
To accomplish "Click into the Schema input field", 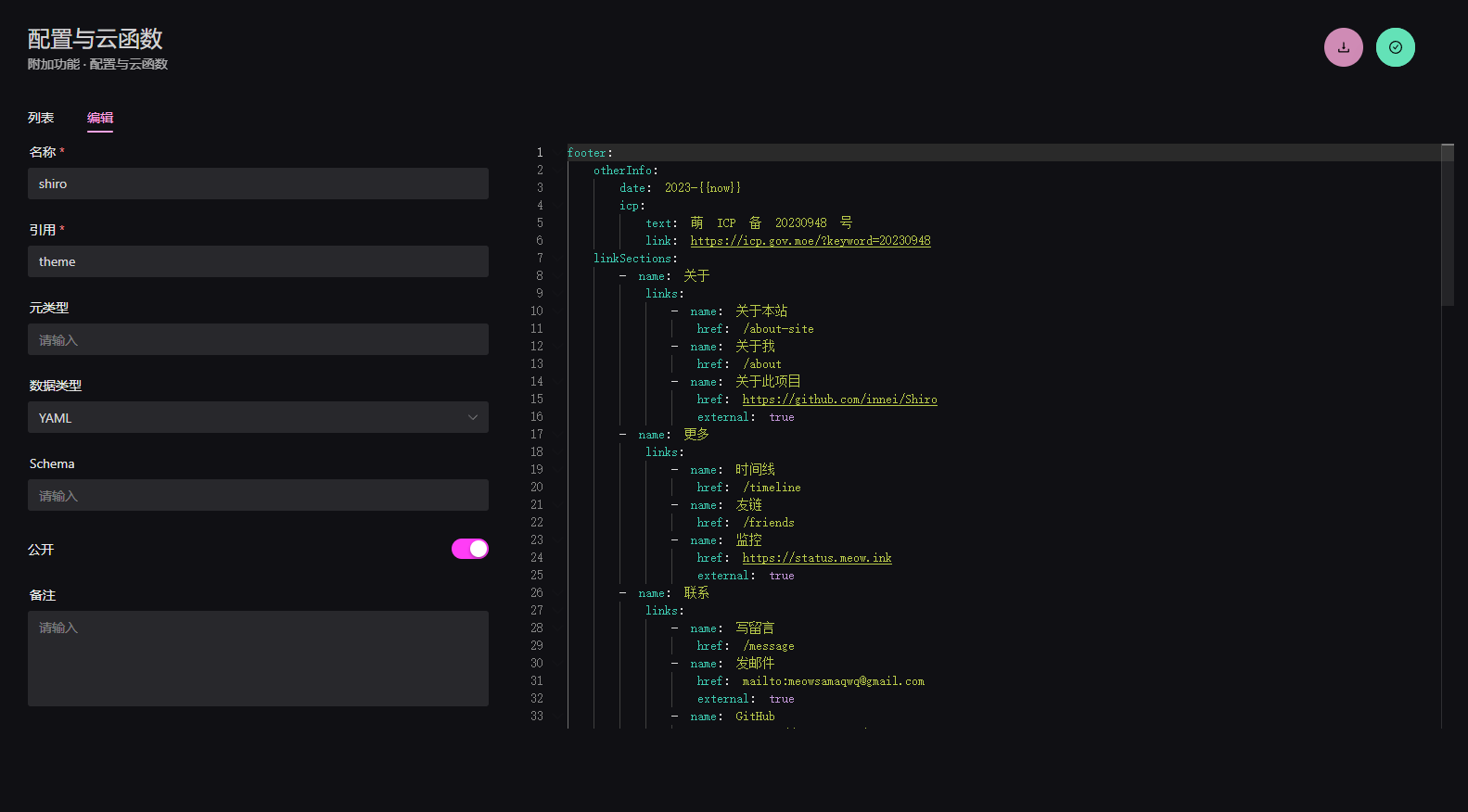I will tap(258, 495).
